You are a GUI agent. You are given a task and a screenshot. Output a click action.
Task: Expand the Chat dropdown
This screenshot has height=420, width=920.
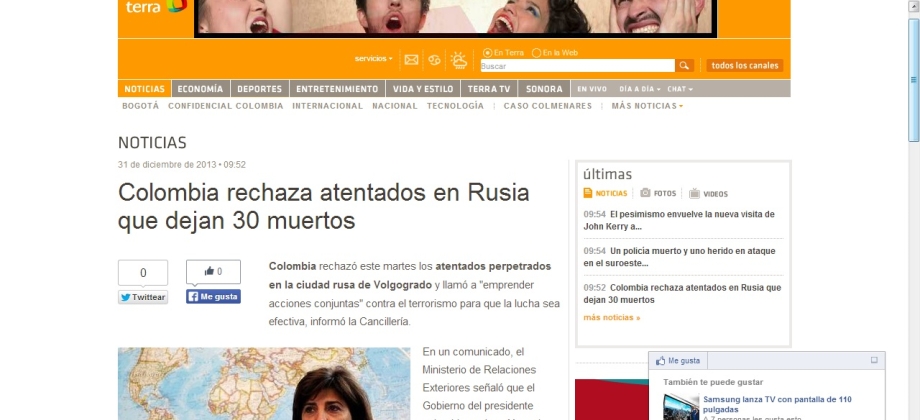[x=679, y=89]
